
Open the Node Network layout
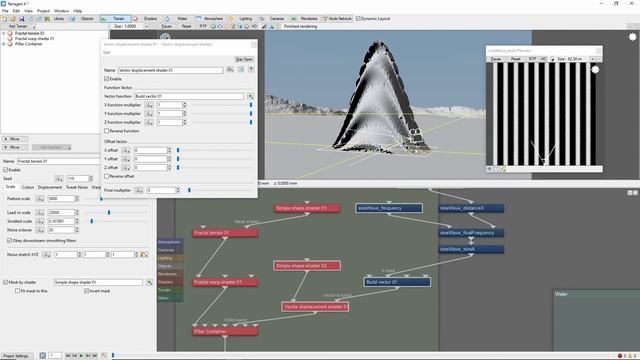[x=337, y=19]
